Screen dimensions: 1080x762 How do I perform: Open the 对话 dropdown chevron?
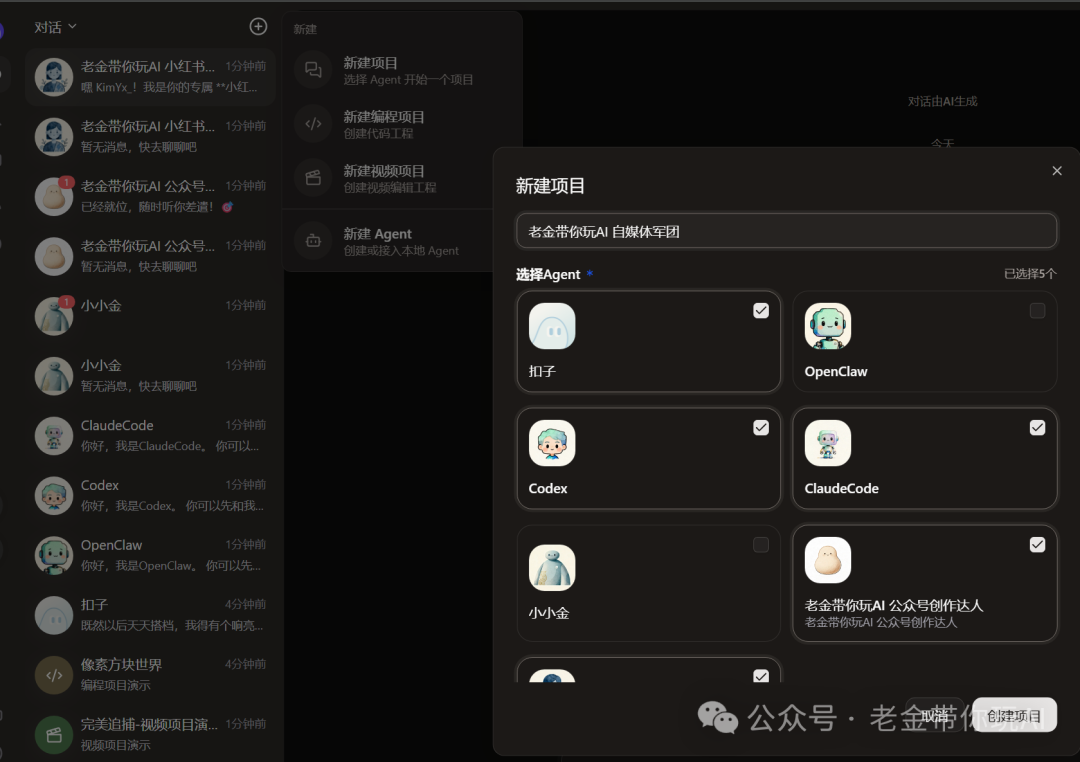click(72, 27)
